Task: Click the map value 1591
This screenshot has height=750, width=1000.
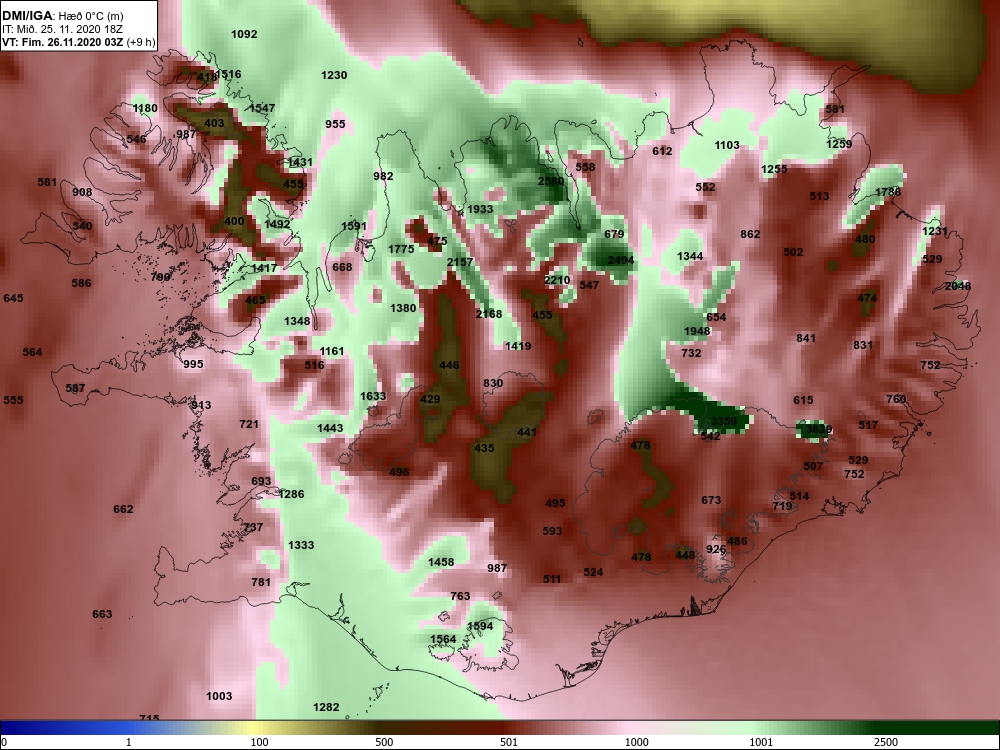Action: (354, 226)
